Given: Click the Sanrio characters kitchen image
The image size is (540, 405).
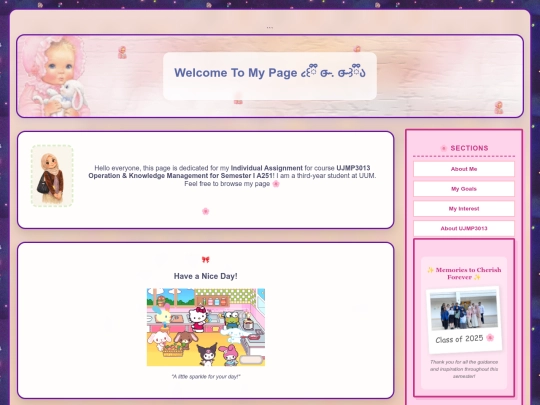Looking at the screenshot, I should [x=206, y=327].
